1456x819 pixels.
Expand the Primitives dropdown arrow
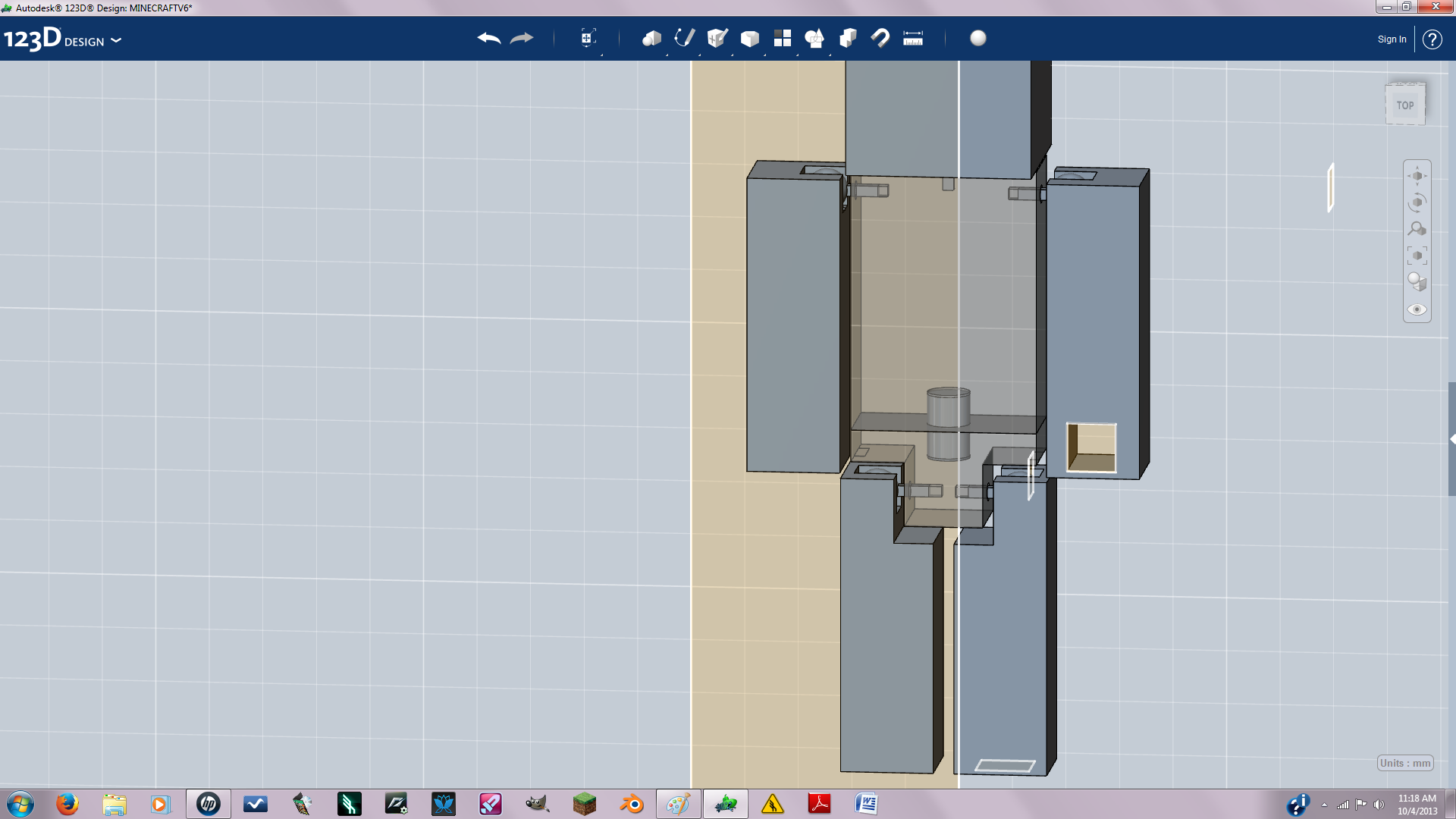pos(667,55)
